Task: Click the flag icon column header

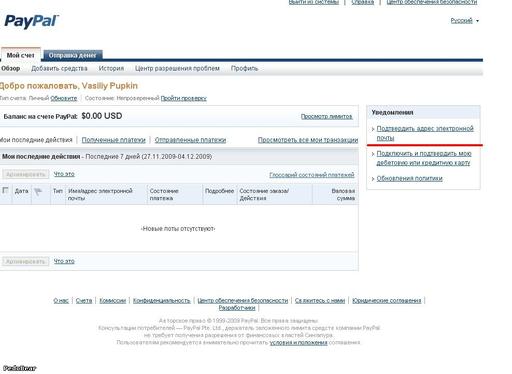Action: click(x=38, y=191)
